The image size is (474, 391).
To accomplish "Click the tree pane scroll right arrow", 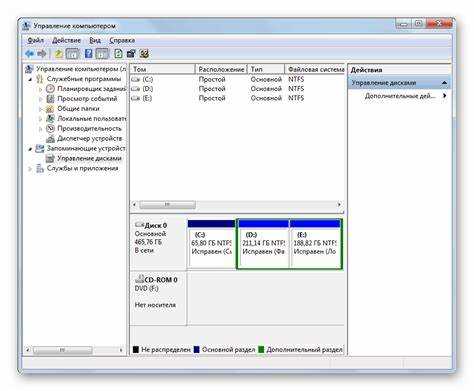I will [121, 350].
